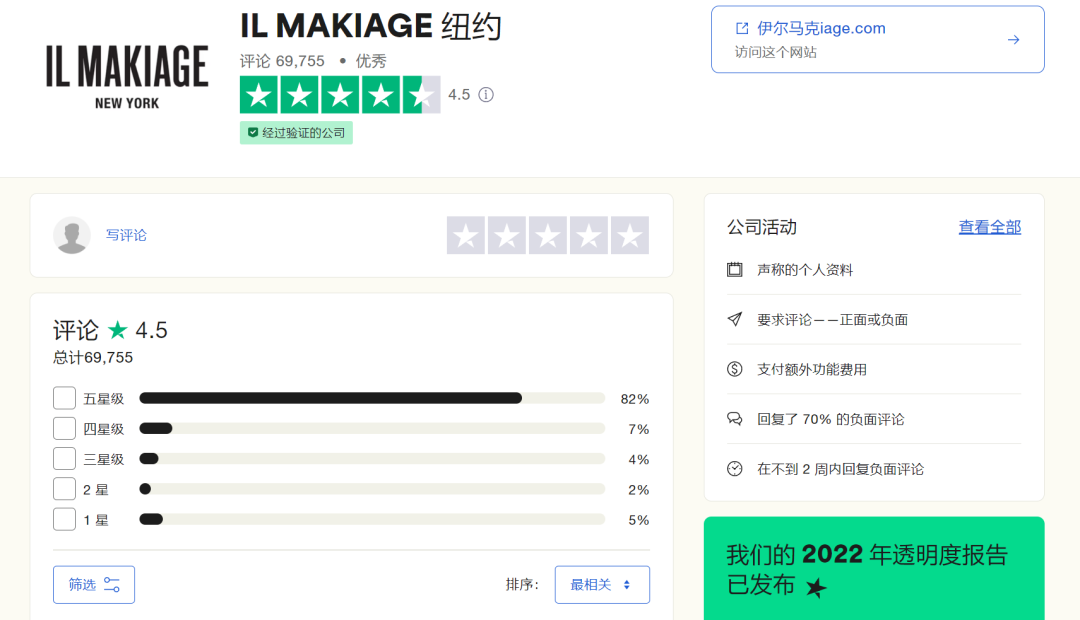Screen dimensions: 1080x620
Task: Click the chat bubbles icon for 回复了 70%
Action: (x=735, y=419)
